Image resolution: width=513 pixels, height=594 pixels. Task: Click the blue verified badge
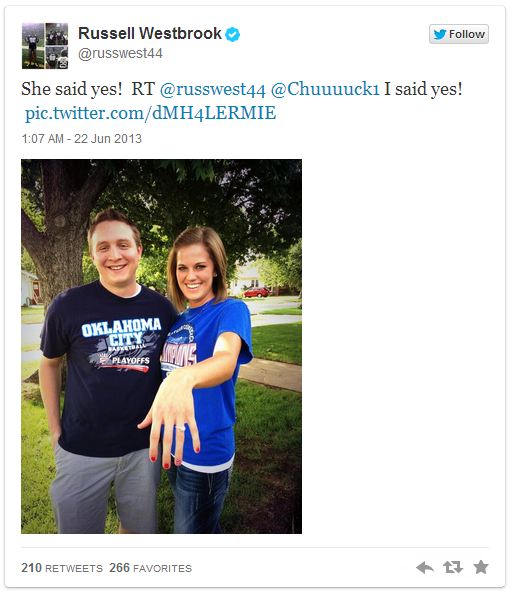click(x=233, y=34)
